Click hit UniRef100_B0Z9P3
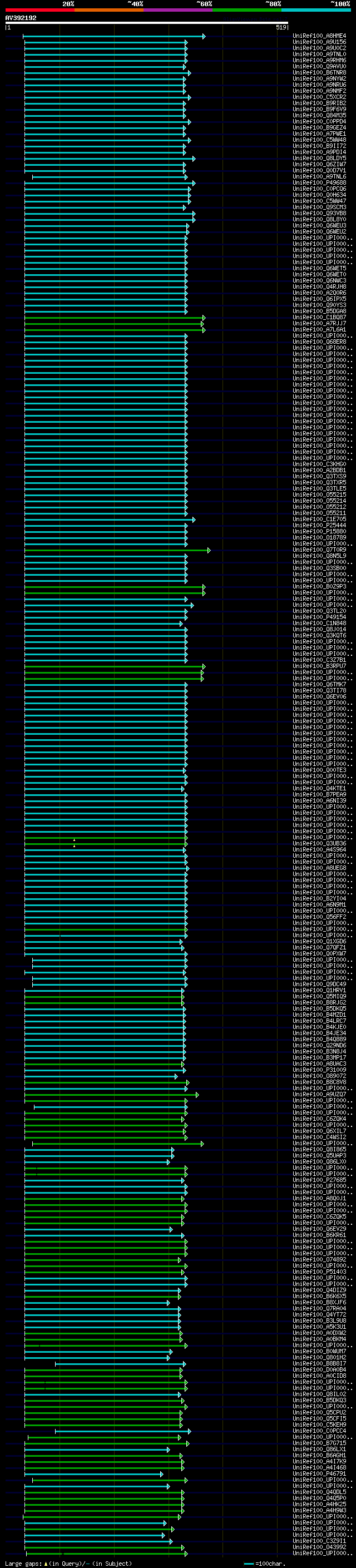The width and height of the screenshot is (356, 1568). pyautogui.click(x=319, y=586)
